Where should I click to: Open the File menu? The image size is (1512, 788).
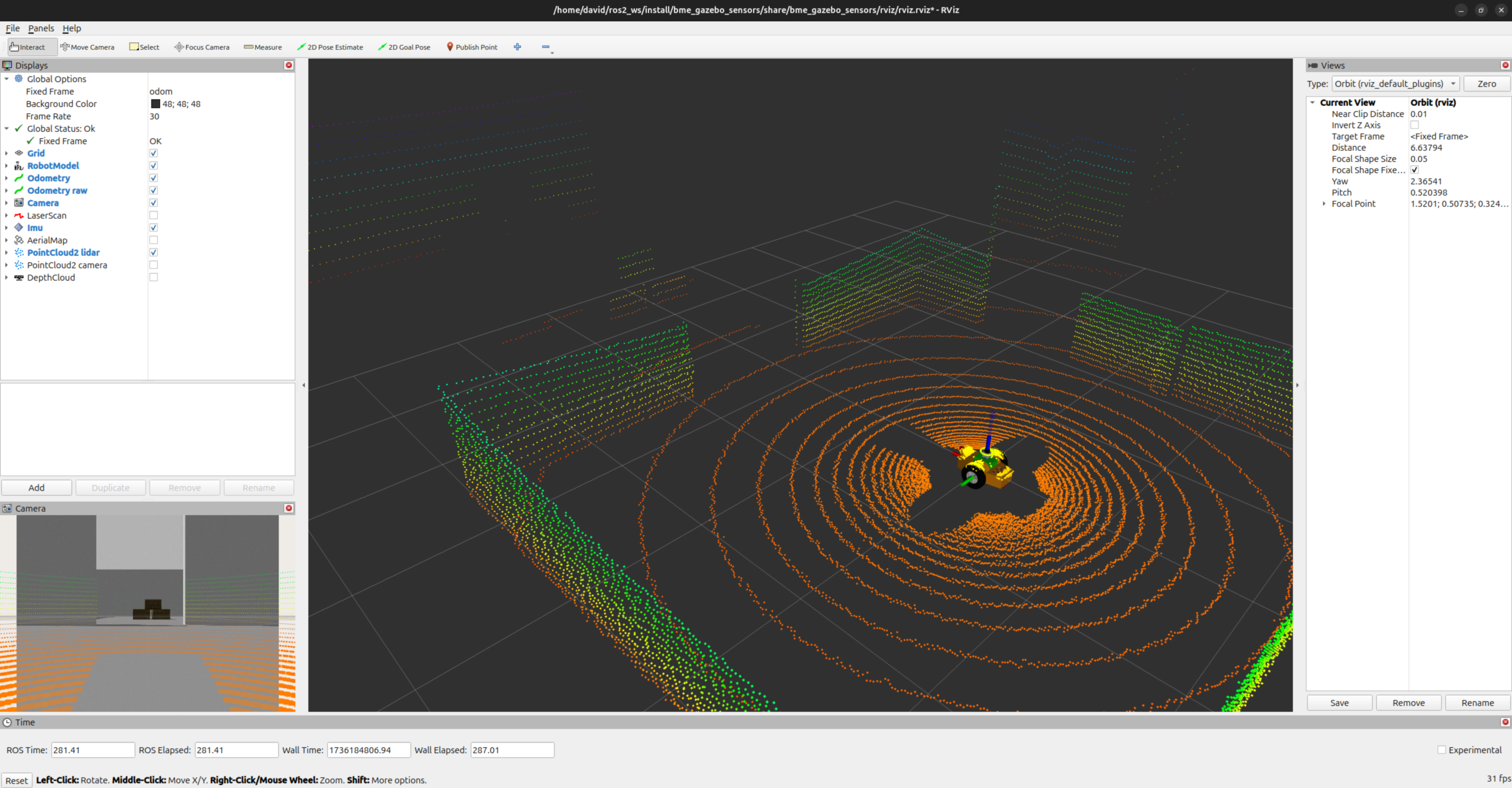click(12, 28)
